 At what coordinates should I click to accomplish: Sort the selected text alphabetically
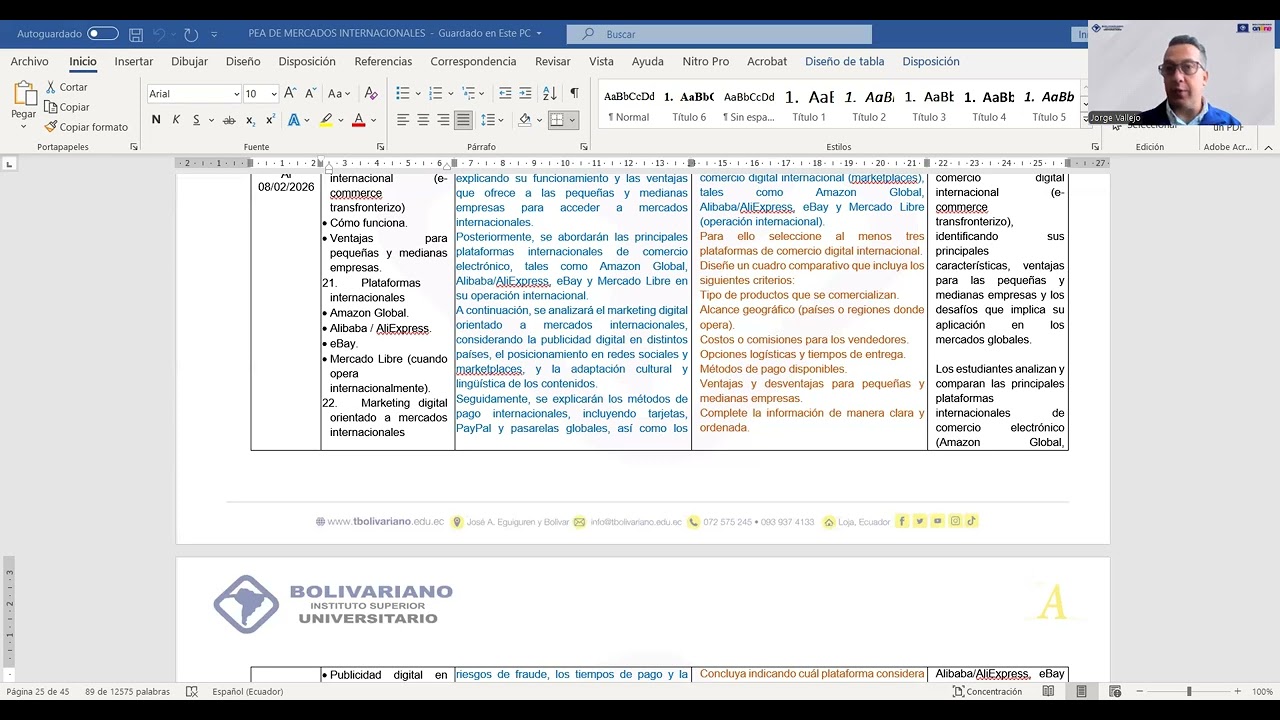550,93
